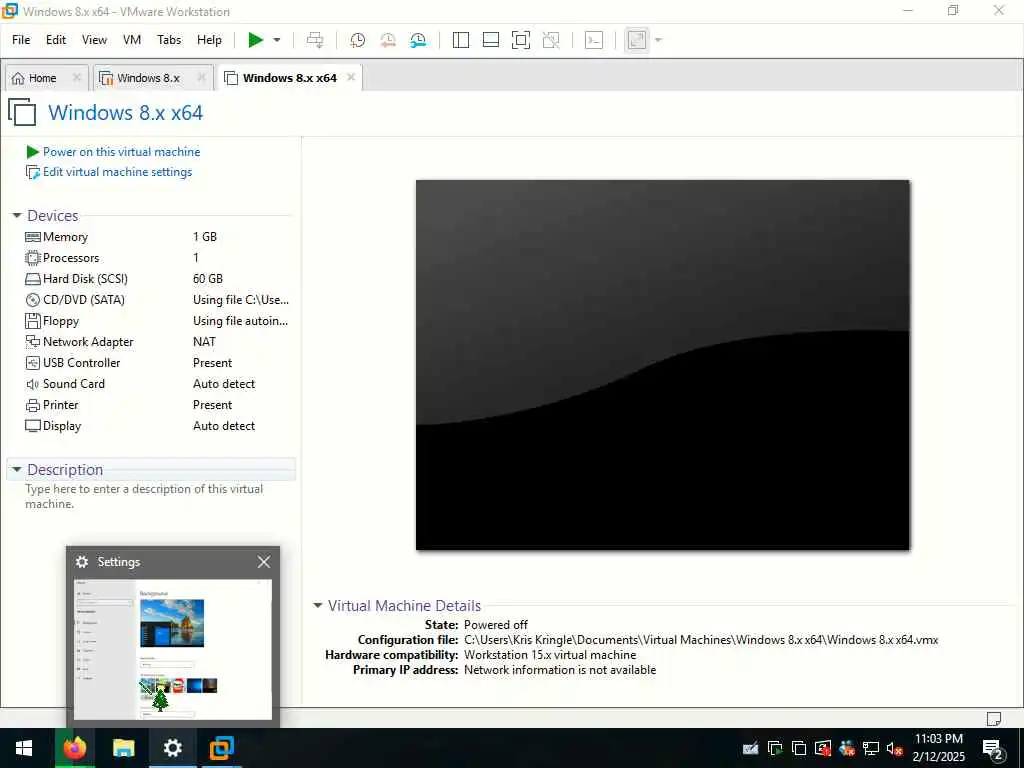Click Edit virtual machine settings link
Screen dimensions: 1024x768
(118, 172)
